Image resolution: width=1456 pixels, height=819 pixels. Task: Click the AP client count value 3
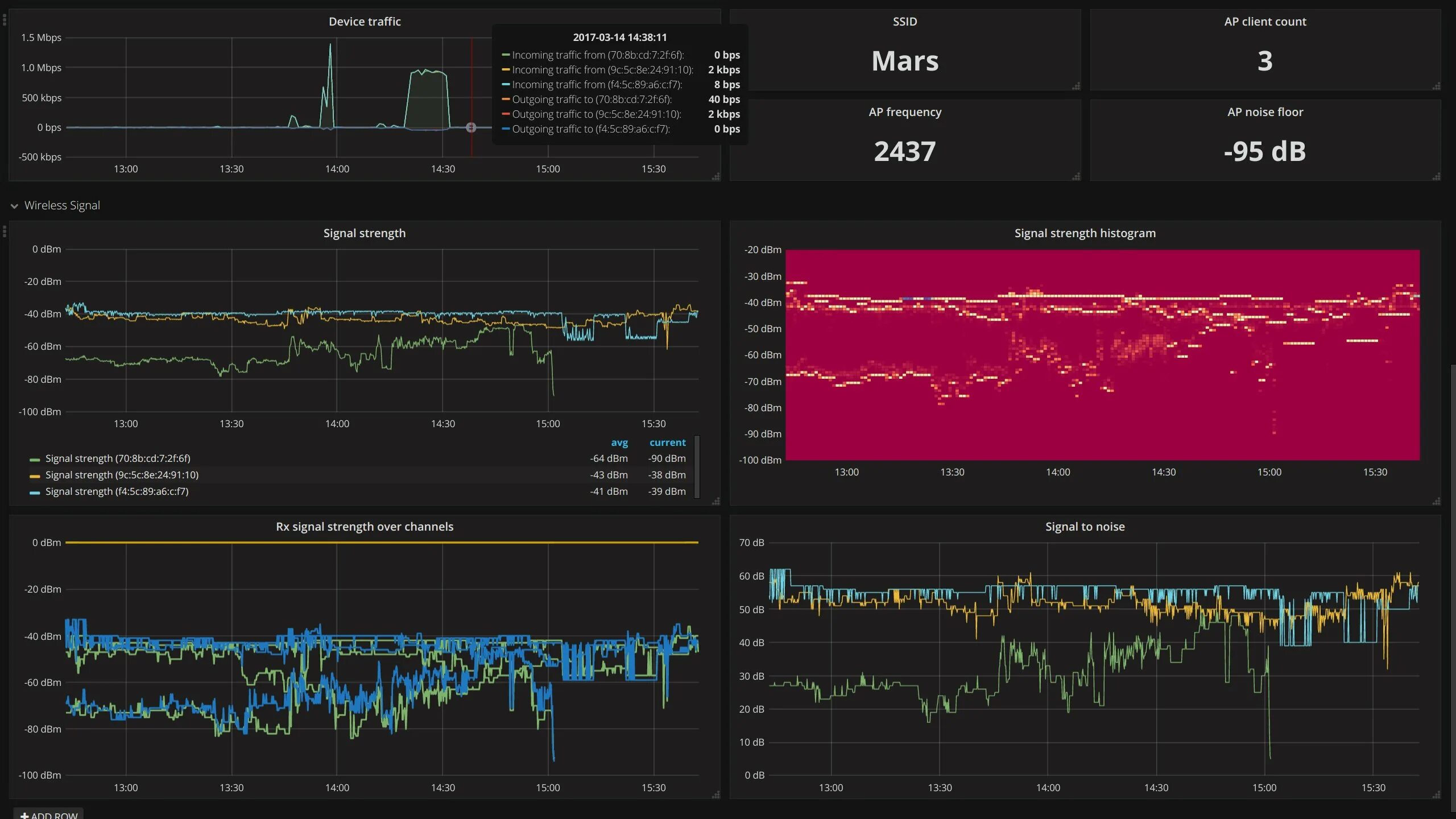tap(1265, 61)
